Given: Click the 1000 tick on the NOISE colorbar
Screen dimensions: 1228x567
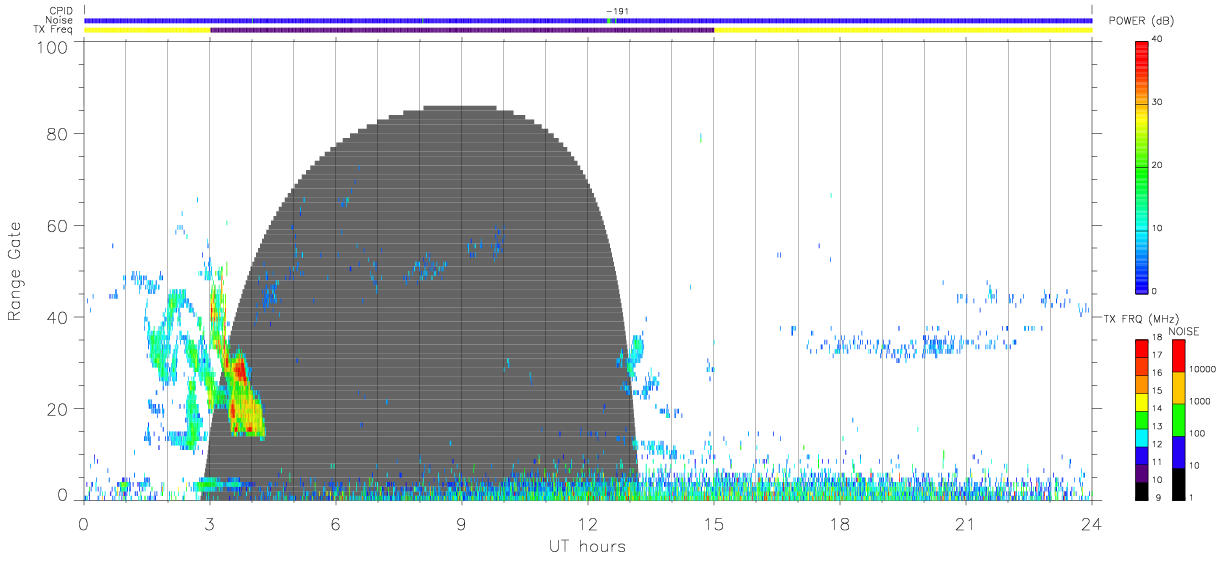Looking at the screenshot, I should [x=1201, y=400].
